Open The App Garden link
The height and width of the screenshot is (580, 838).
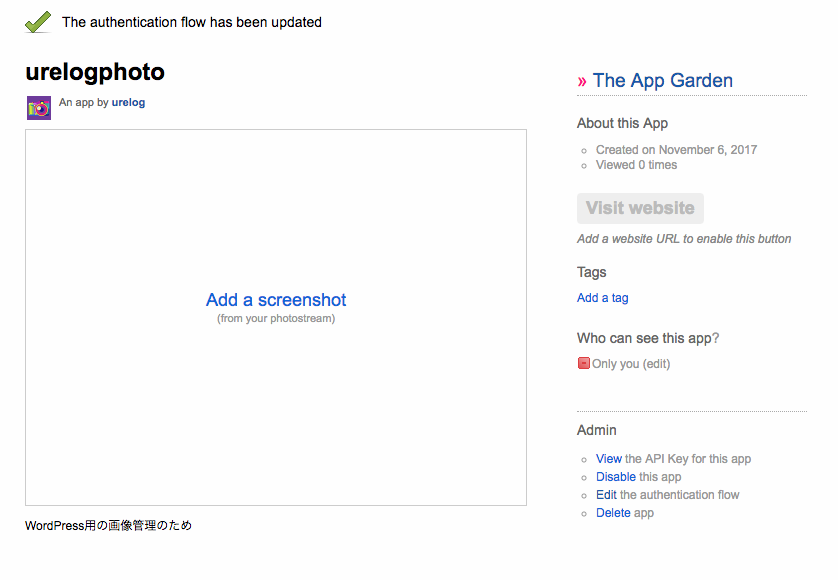tap(663, 80)
